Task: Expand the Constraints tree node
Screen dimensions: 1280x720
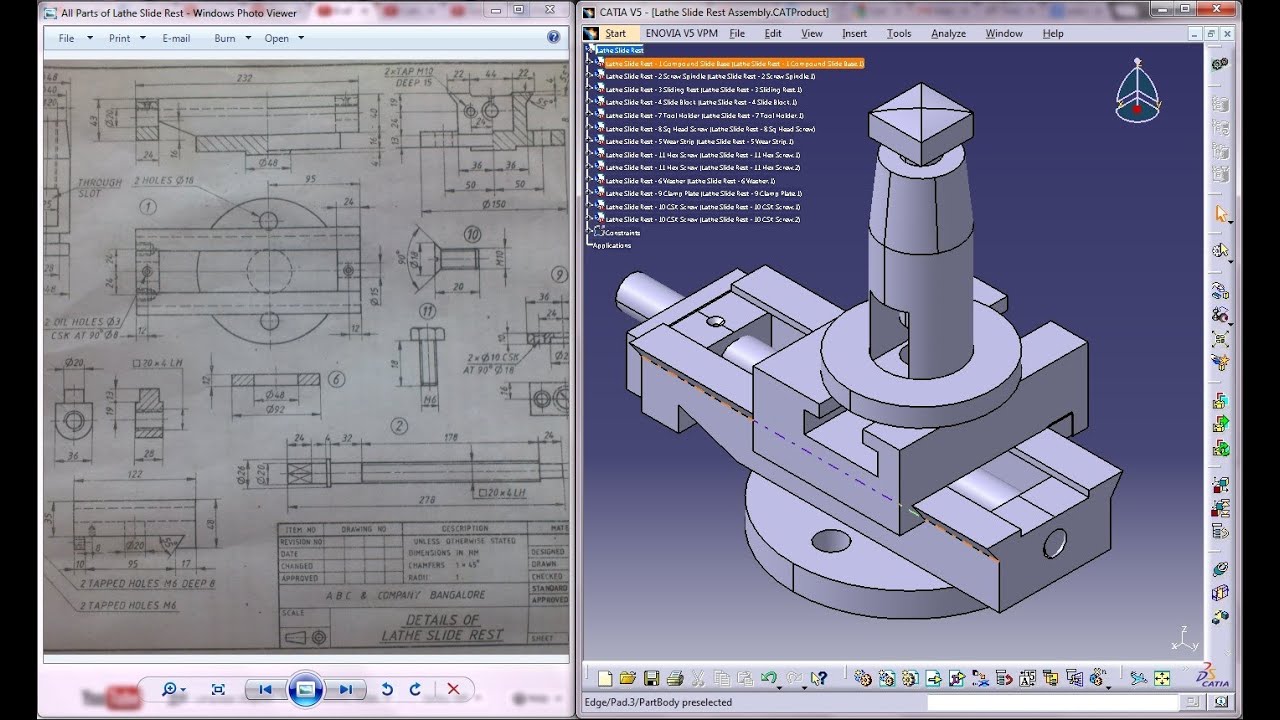Action: [x=591, y=232]
